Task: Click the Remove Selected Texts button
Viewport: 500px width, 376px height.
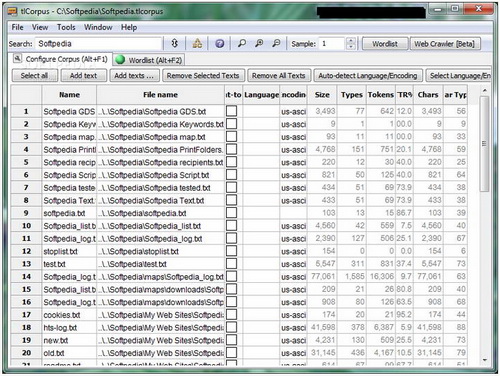Action: click(x=203, y=76)
